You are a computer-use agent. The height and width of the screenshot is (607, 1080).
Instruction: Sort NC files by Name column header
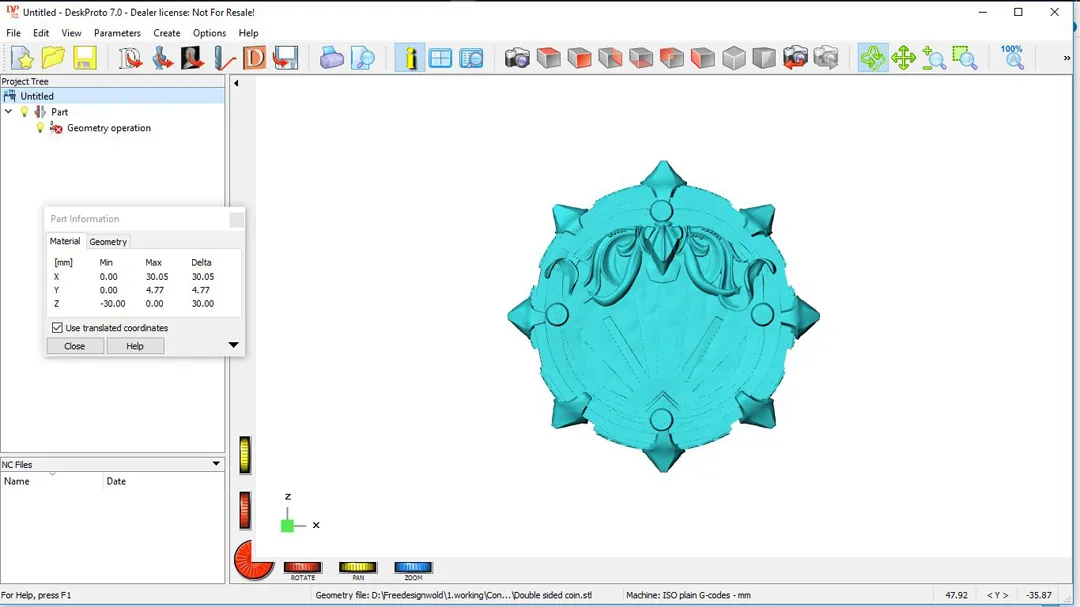(x=52, y=481)
